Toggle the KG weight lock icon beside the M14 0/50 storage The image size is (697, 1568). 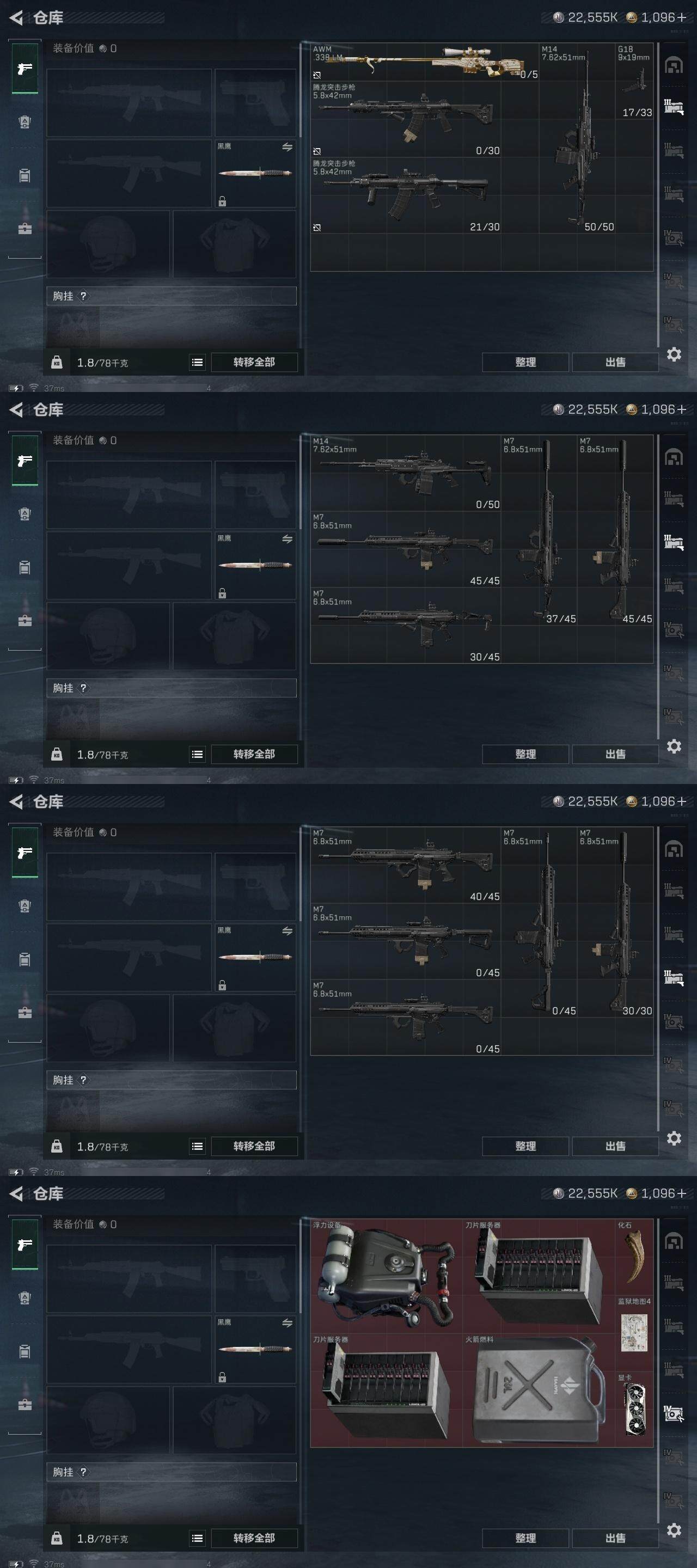click(x=57, y=754)
